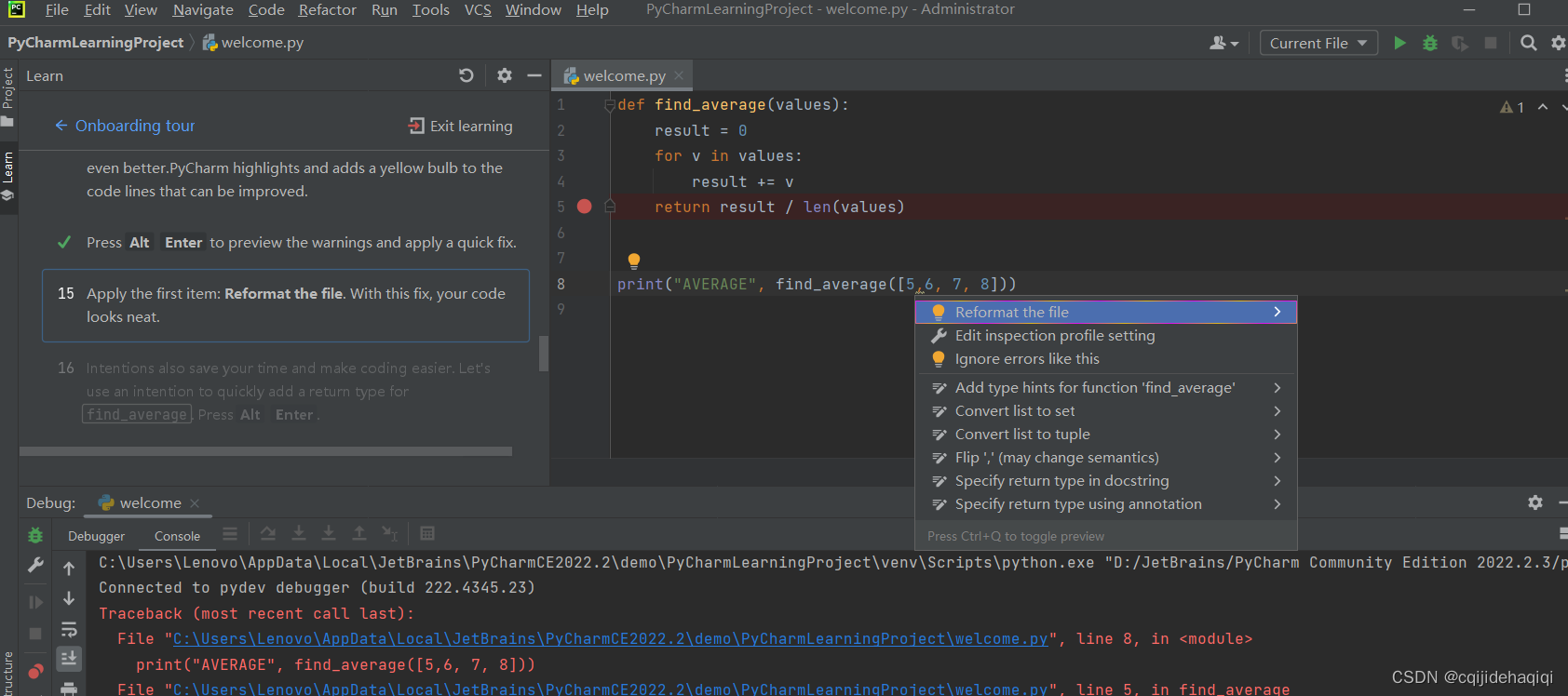Image resolution: width=1568 pixels, height=696 pixels.
Task: Hide the Learn tool window
Action: 534,75
